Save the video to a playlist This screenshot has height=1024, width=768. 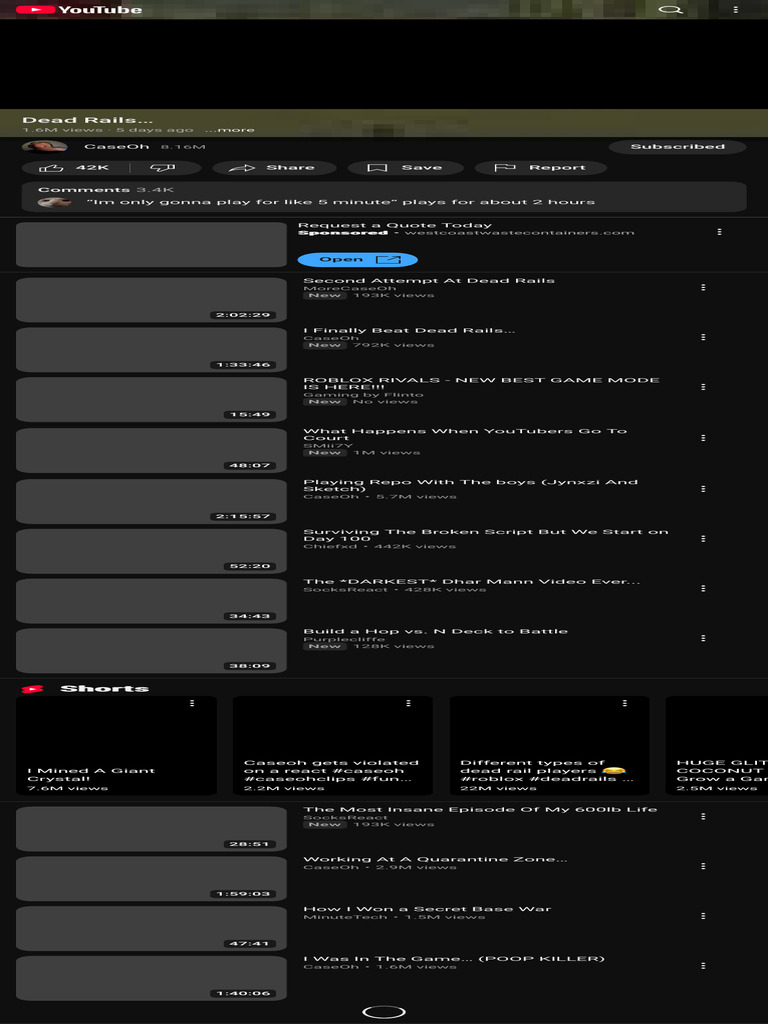[x=405, y=168]
